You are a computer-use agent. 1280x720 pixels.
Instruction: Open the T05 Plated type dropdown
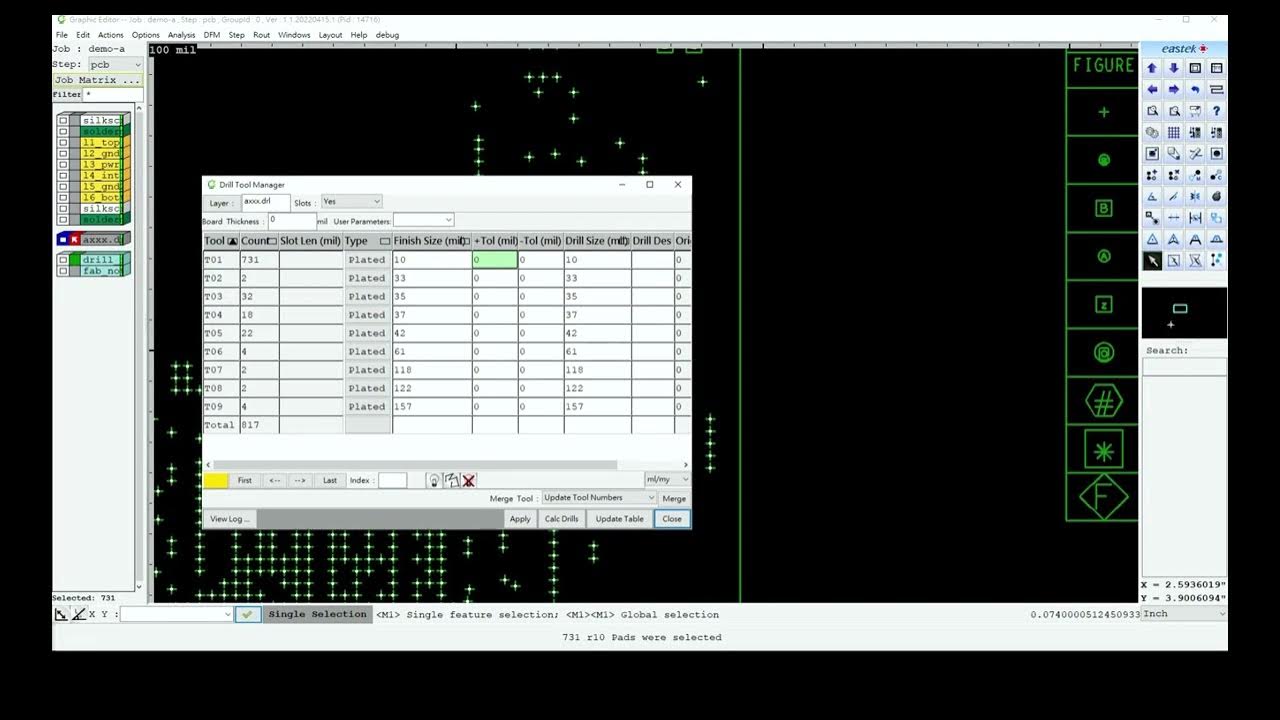coord(367,333)
